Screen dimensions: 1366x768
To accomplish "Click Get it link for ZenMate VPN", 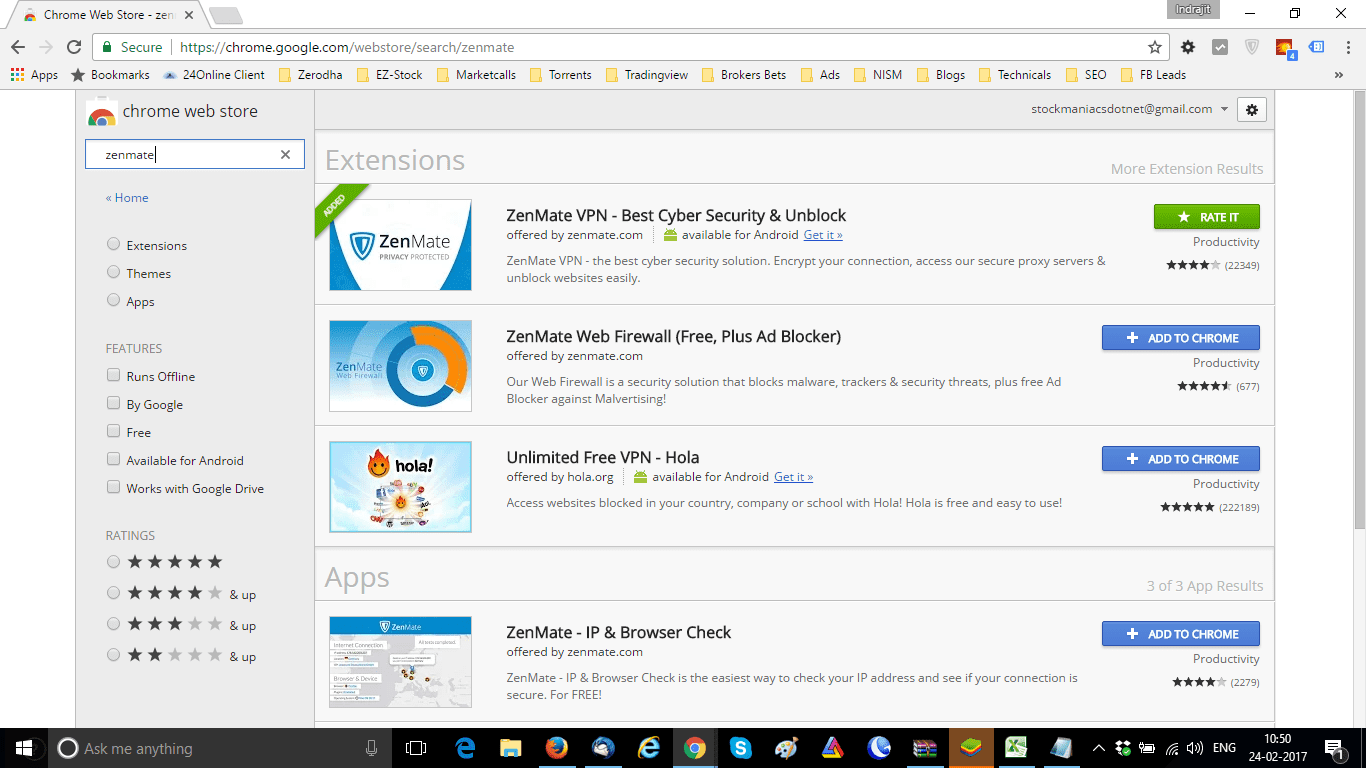I will click(823, 235).
